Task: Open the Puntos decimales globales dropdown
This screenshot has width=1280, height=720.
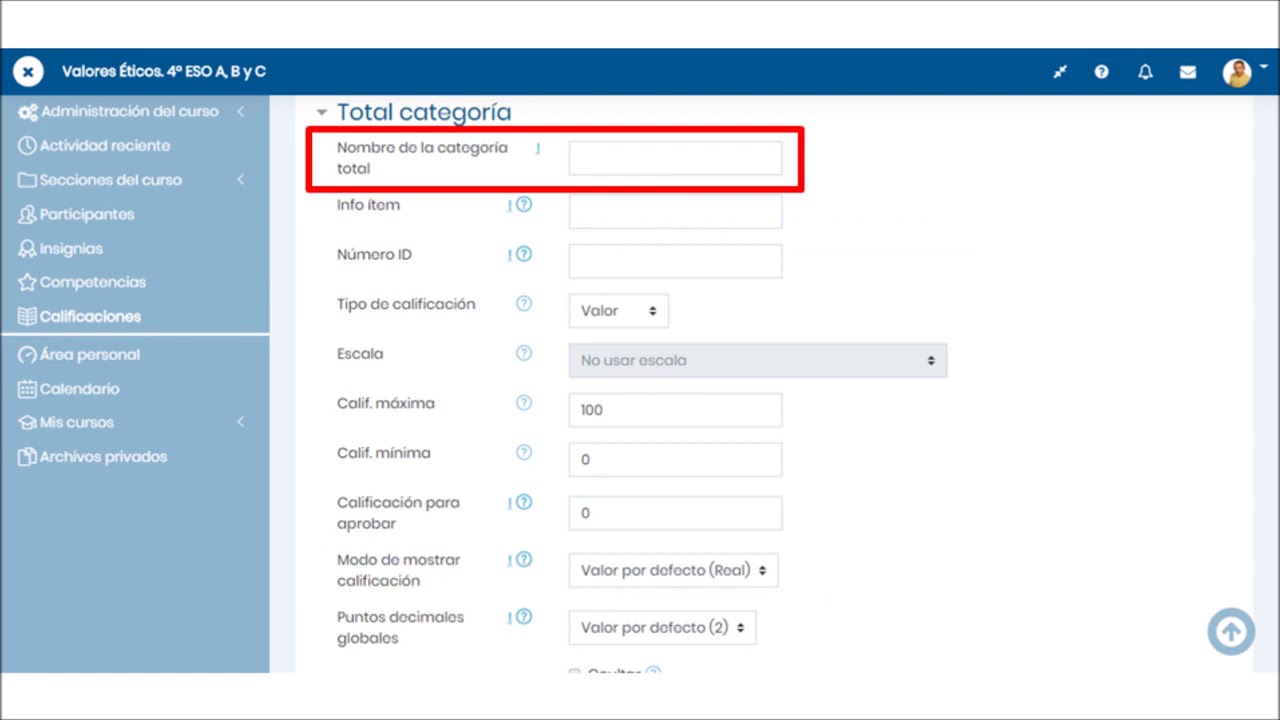Action: click(x=662, y=628)
